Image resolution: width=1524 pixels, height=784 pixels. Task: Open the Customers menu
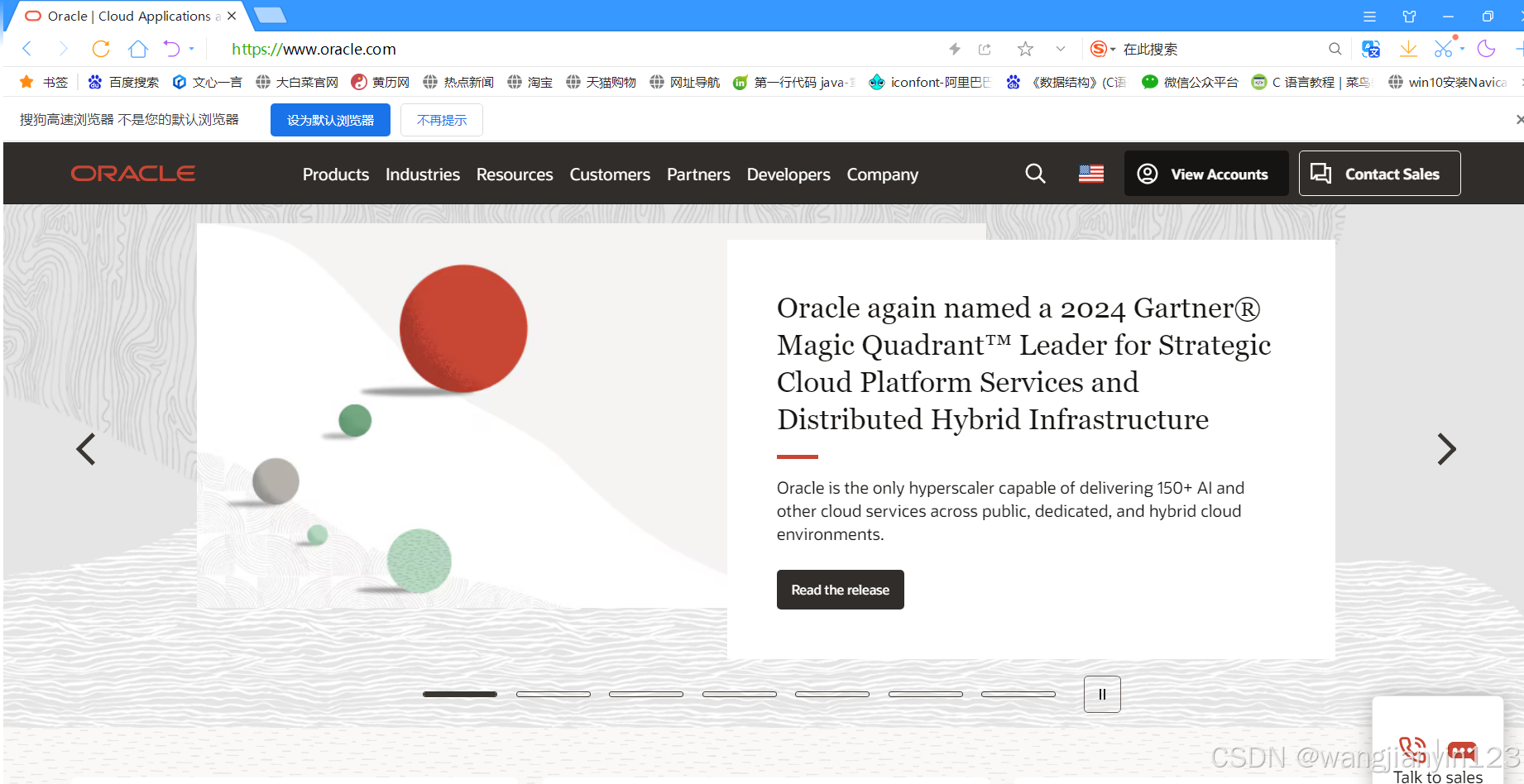click(610, 174)
